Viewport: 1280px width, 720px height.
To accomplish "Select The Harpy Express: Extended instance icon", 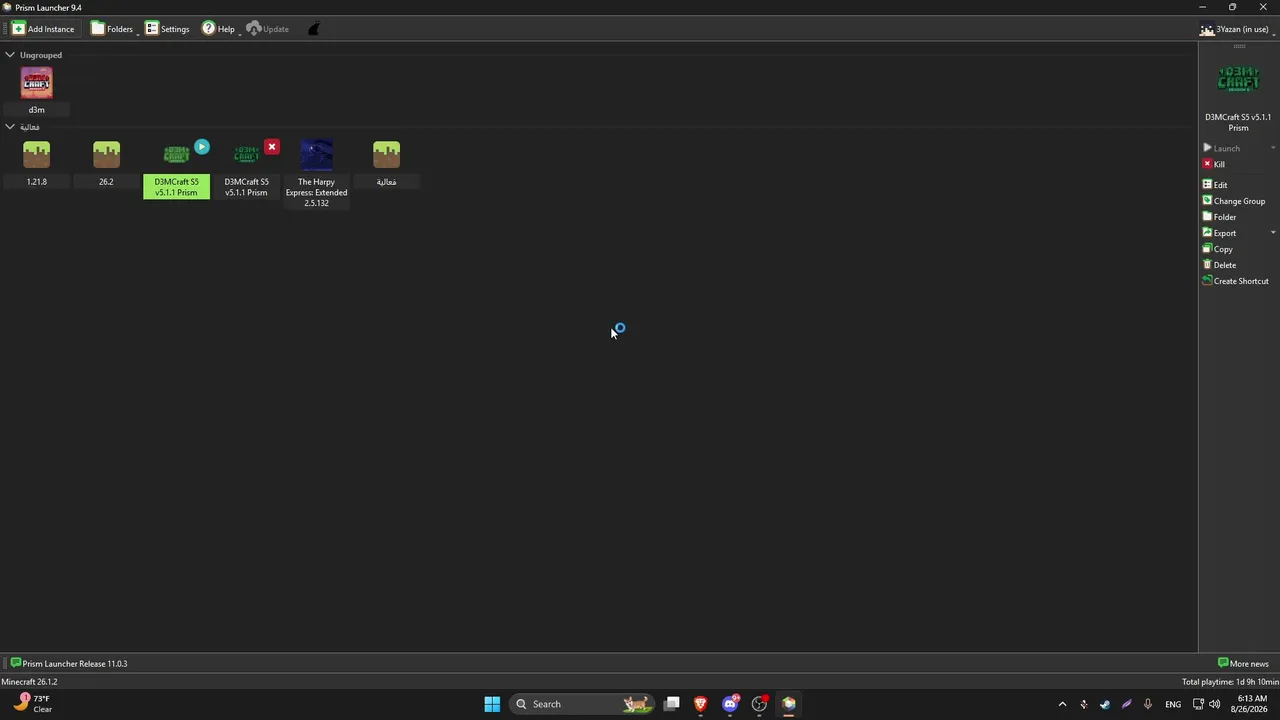I will click(x=317, y=155).
